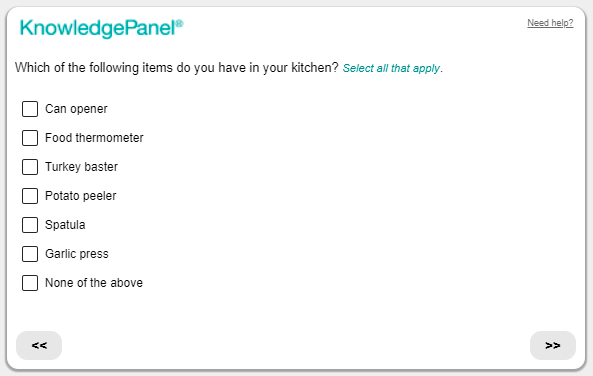Click the Can opener label text
Image resolution: width=593 pixels, height=376 pixels.
tap(76, 109)
